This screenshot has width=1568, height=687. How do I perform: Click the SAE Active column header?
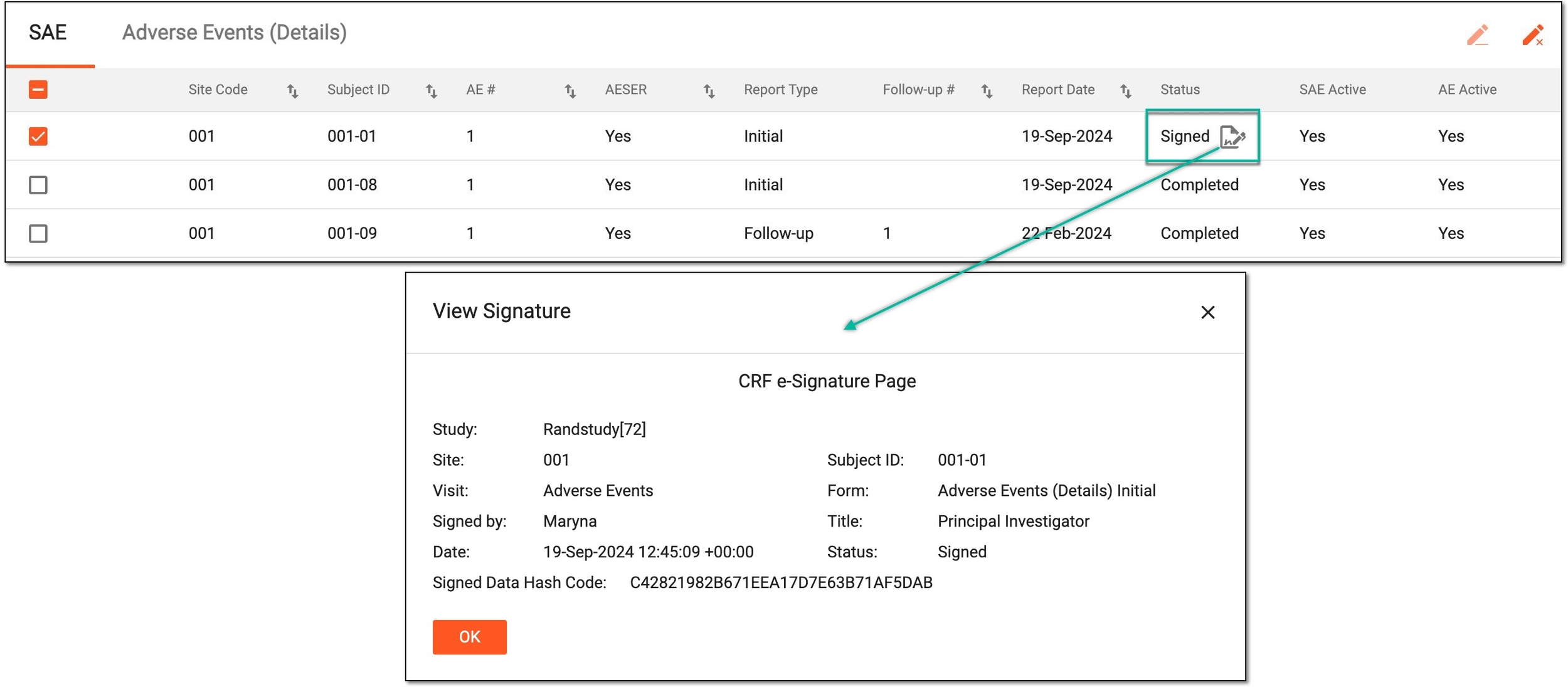click(x=1332, y=90)
